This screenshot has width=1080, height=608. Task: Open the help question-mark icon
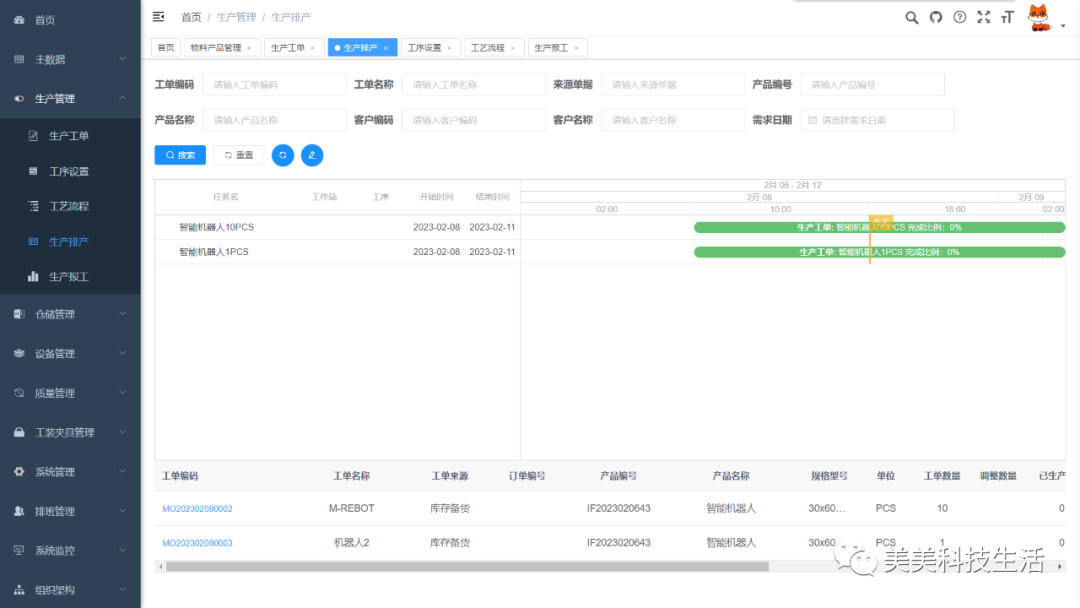point(959,17)
